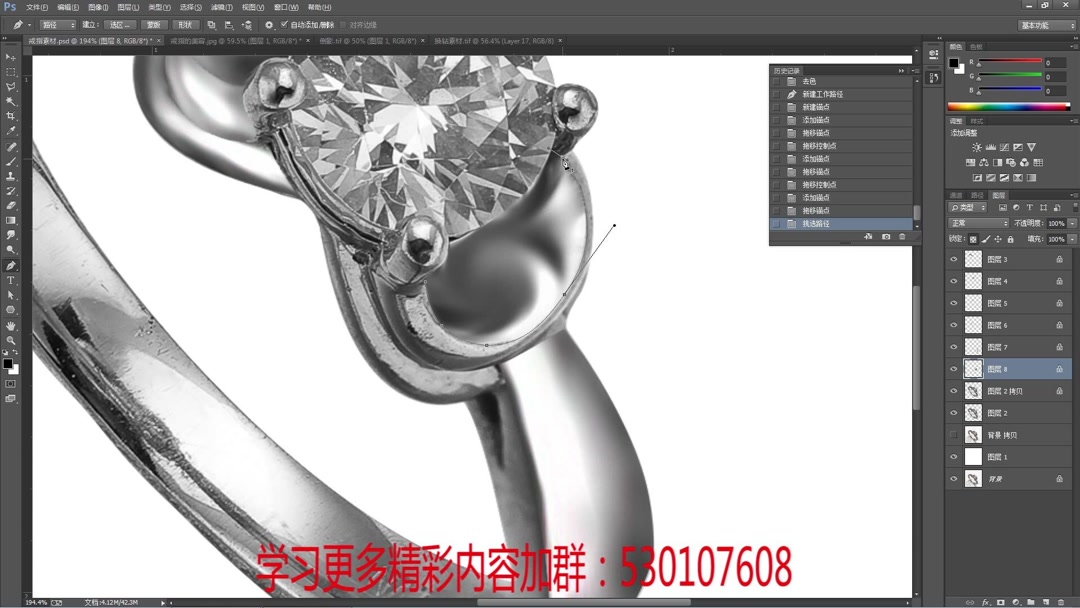Hide the 图层 3 layer visibility
Screen dimensions: 1080x608
pos(954,259)
